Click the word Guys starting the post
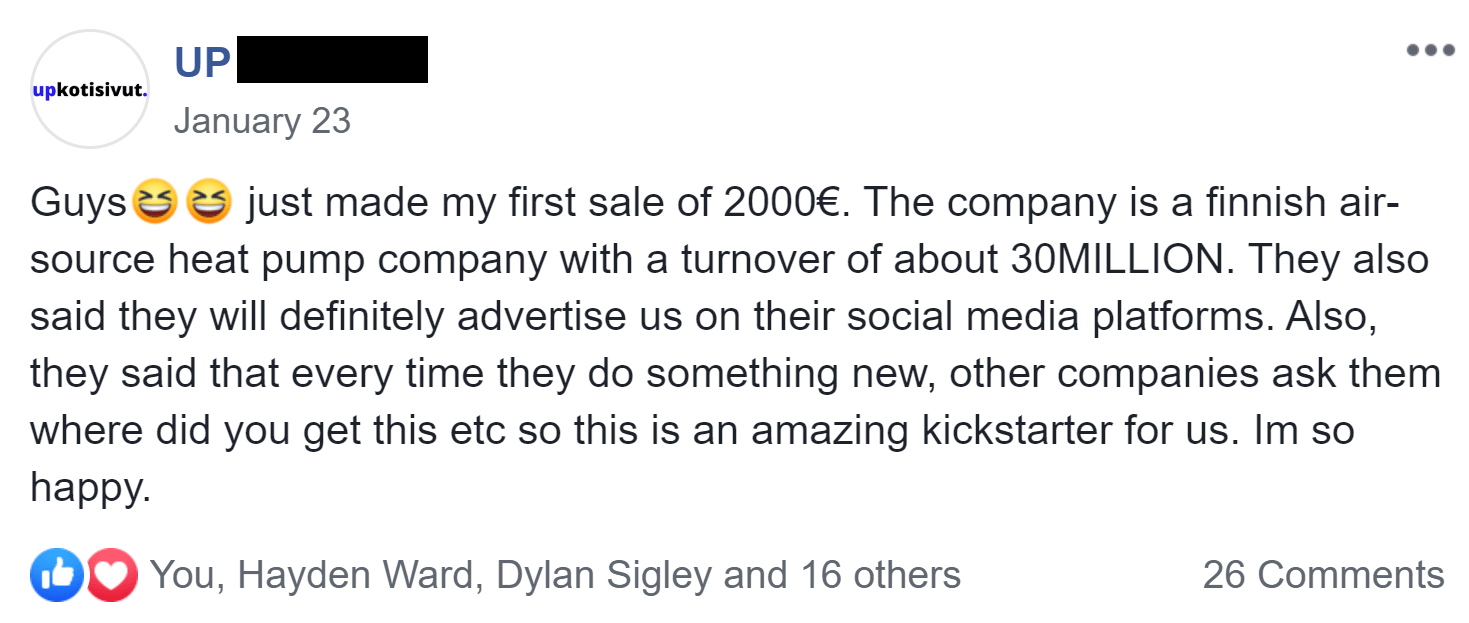 pyautogui.click(x=80, y=204)
